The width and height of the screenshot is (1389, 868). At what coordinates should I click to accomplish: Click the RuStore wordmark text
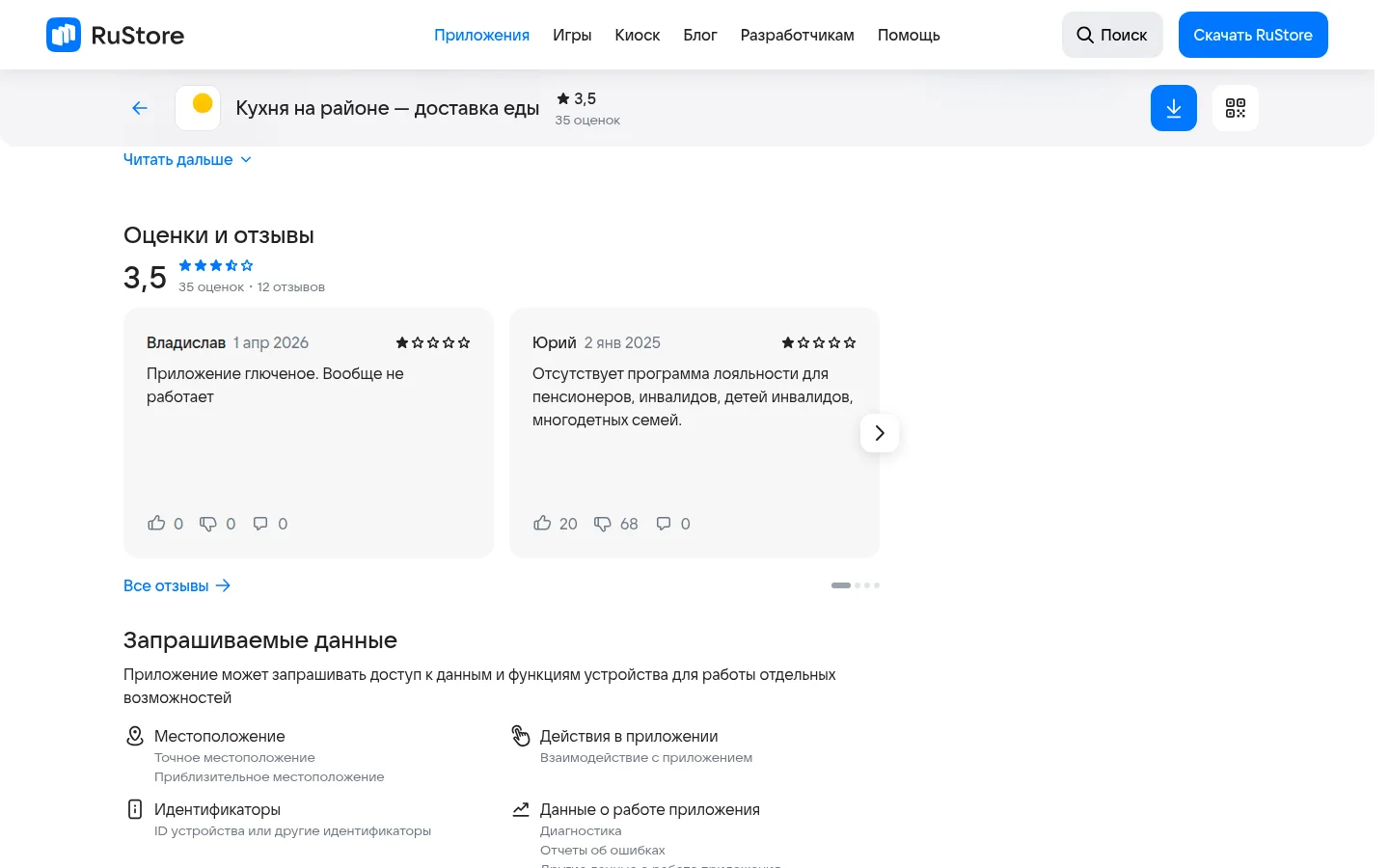137,36
